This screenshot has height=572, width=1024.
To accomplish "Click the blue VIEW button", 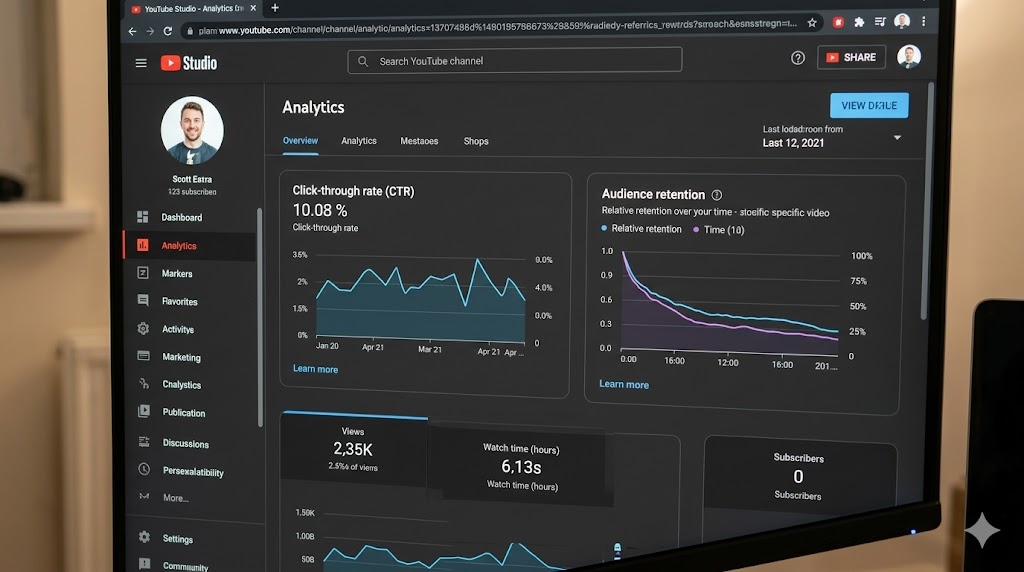I will 869,105.
